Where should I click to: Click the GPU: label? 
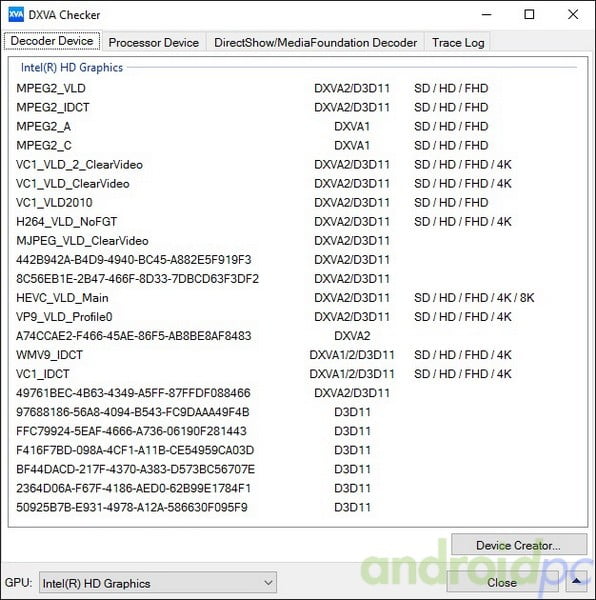coord(19,582)
